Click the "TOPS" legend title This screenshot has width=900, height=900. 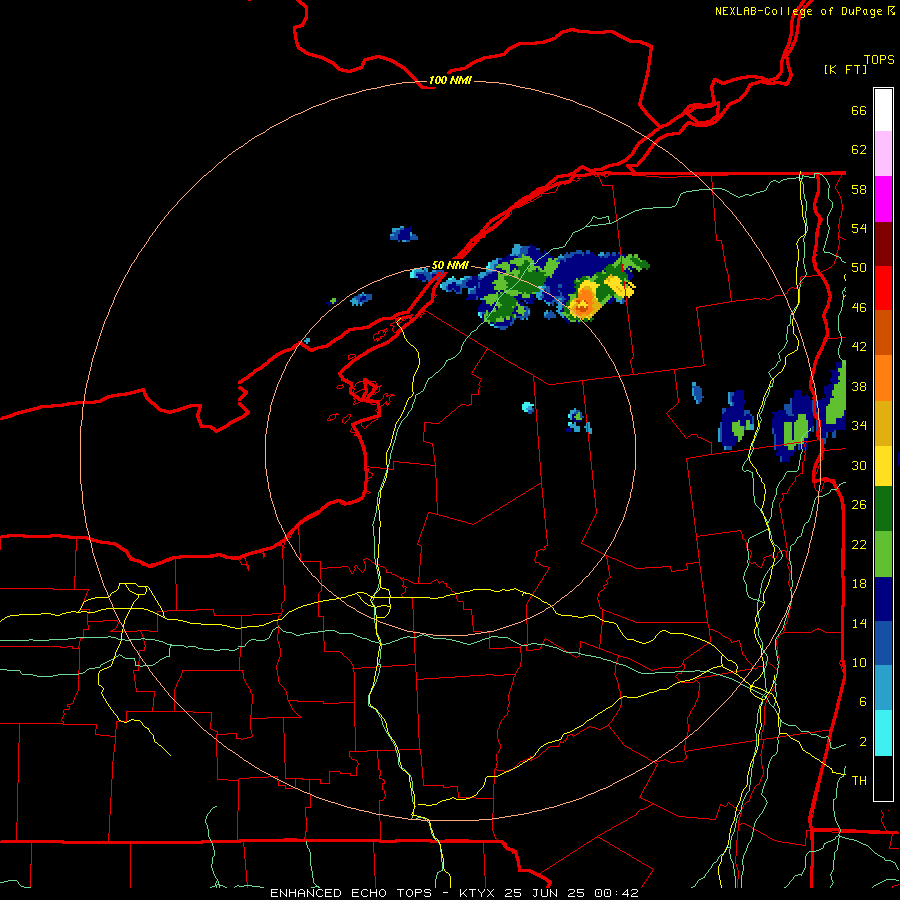[x=879, y=60]
